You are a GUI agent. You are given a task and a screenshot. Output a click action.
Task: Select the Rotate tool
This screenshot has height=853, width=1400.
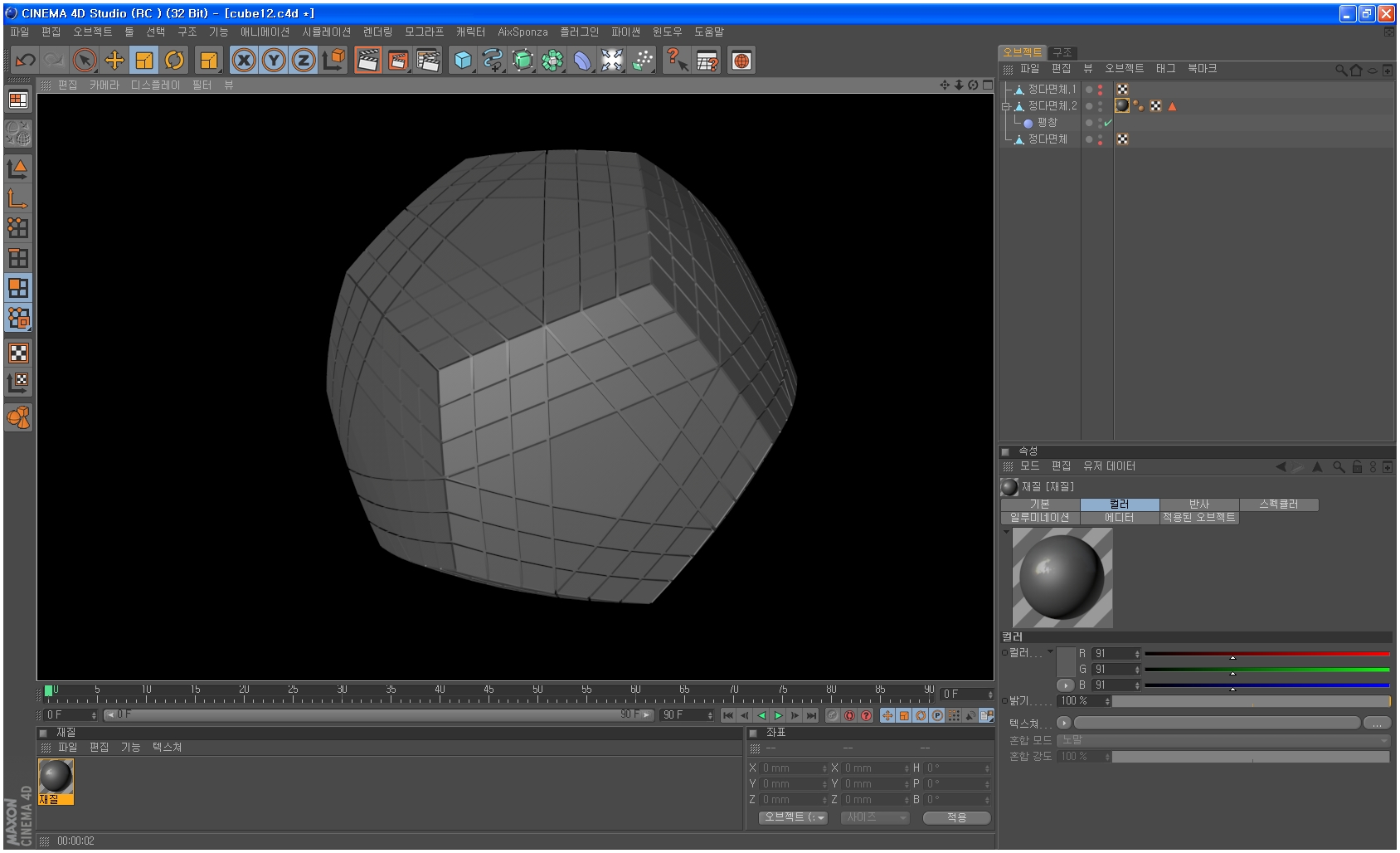coord(174,60)
